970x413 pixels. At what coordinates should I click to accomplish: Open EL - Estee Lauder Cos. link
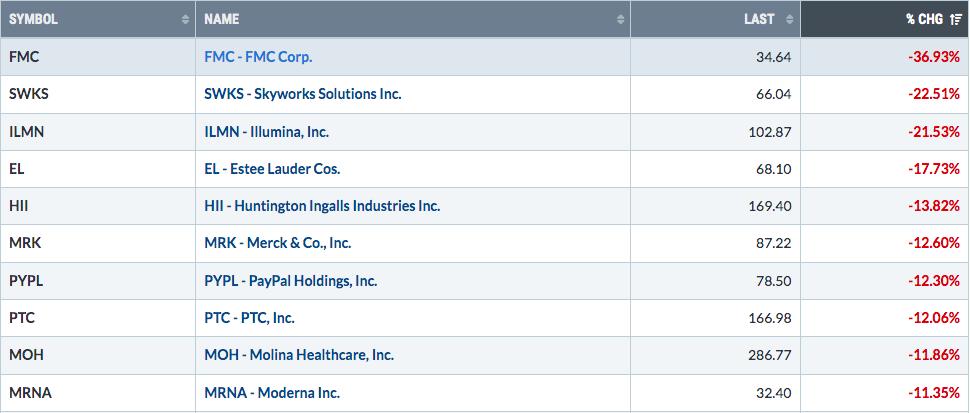(x=272, y=169)
